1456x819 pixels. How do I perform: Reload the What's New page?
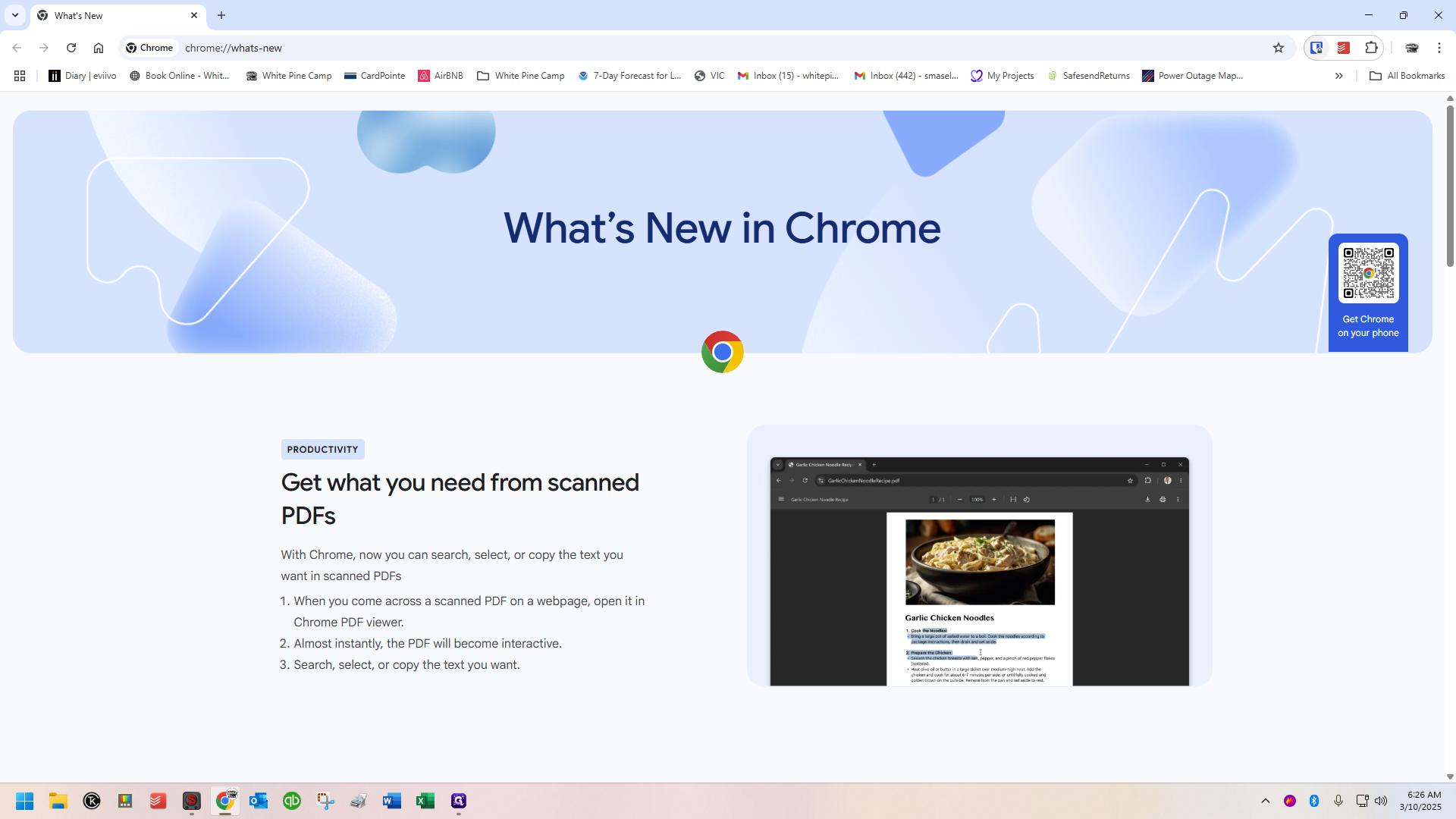pyautogui.click(x=71, y=48)
